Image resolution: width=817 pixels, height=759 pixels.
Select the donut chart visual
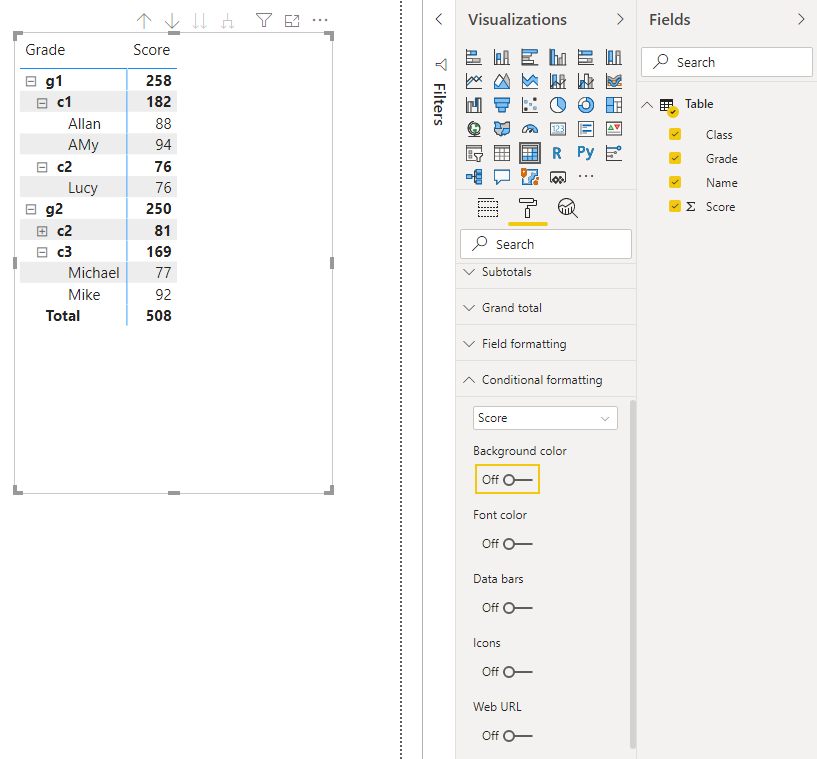pos(586,105)
